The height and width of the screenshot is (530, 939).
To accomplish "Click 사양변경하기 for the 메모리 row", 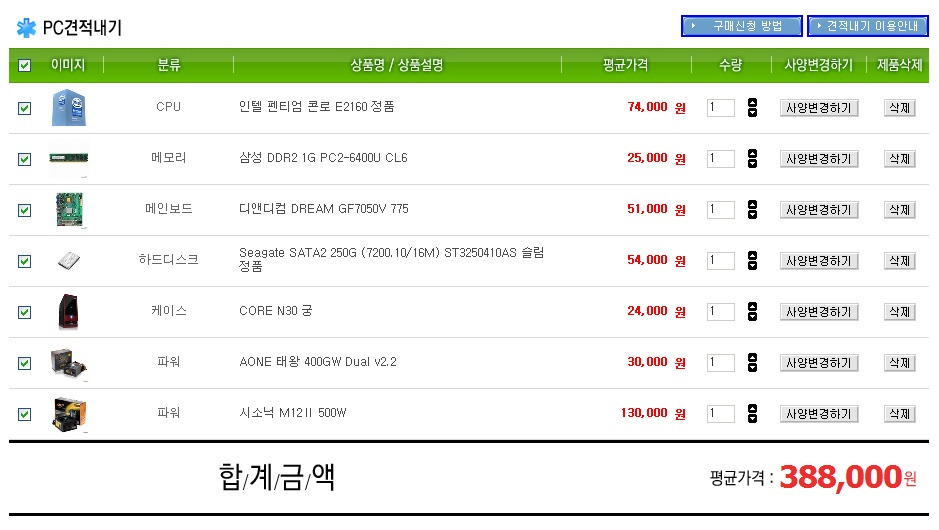I will pyautogui.click(x=819, y=159).
